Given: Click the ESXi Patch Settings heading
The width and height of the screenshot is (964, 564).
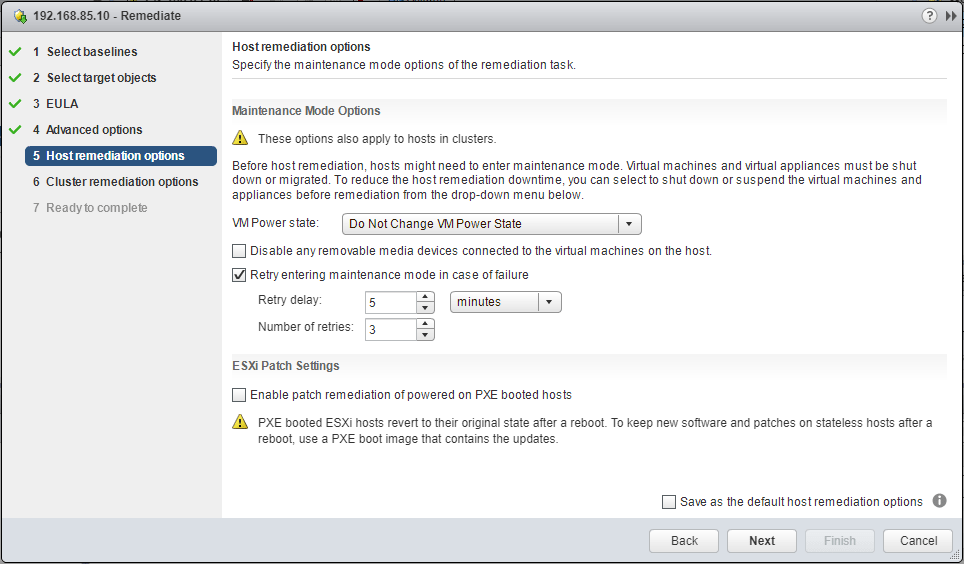Looking at the screenshot, I should coord(286,365).
